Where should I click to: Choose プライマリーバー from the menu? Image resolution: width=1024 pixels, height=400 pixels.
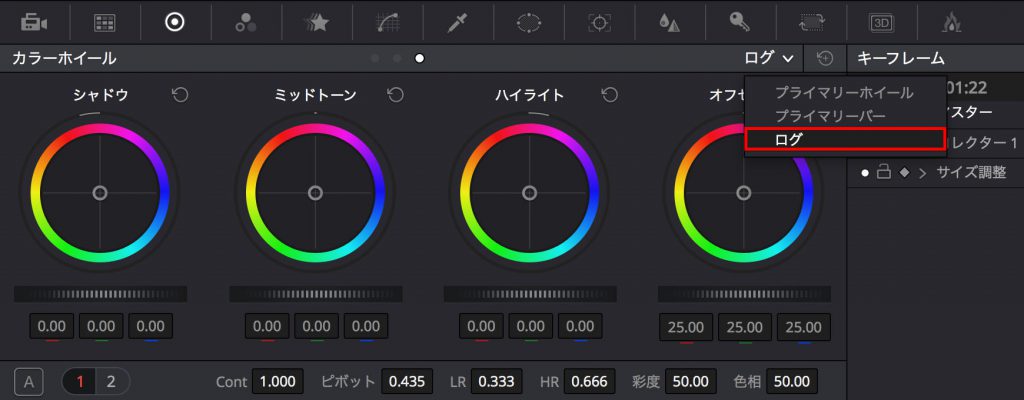[x=830, y=116]
